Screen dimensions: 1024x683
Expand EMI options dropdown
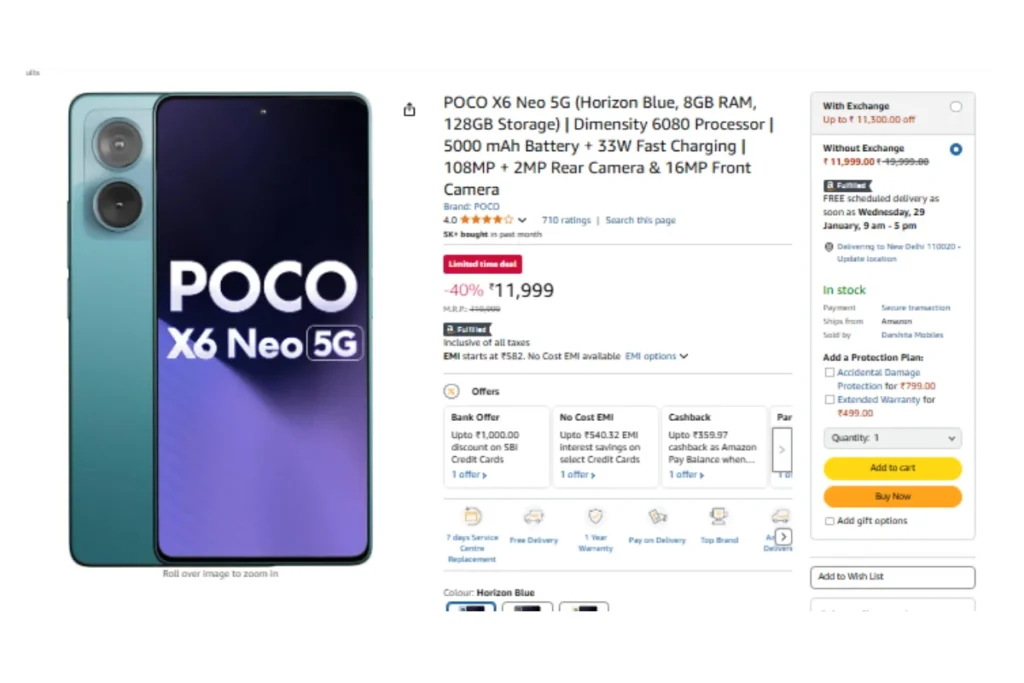(656, 357)
